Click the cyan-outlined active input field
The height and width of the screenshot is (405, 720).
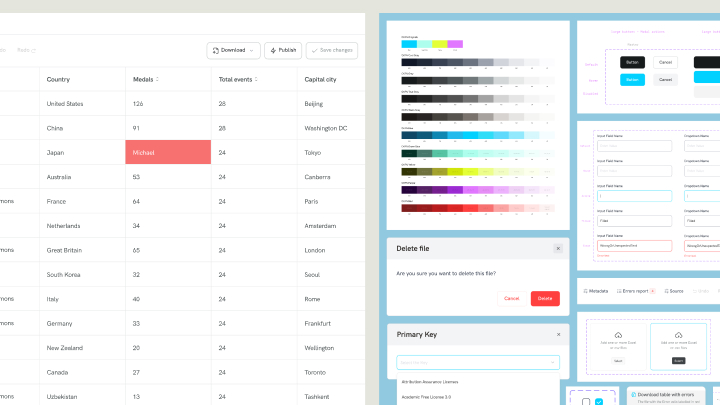pyautogui.click(x=634, y=196)
